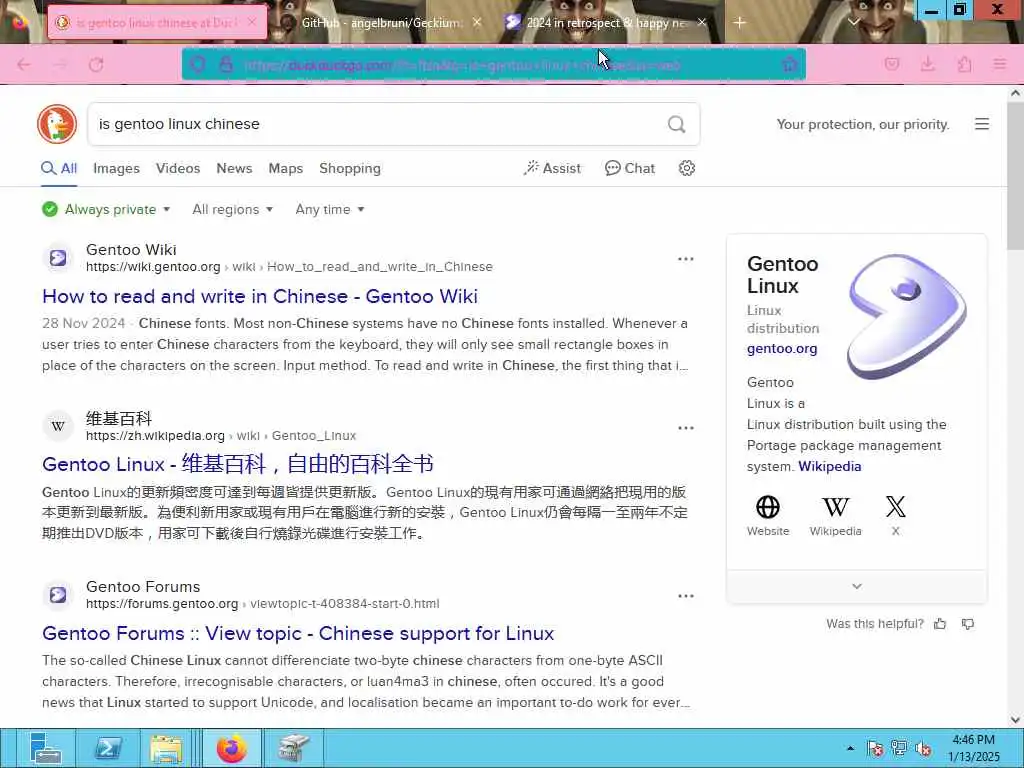Open search settings gear icon
The image size is (1024, 768).
(x=686, y=168)
